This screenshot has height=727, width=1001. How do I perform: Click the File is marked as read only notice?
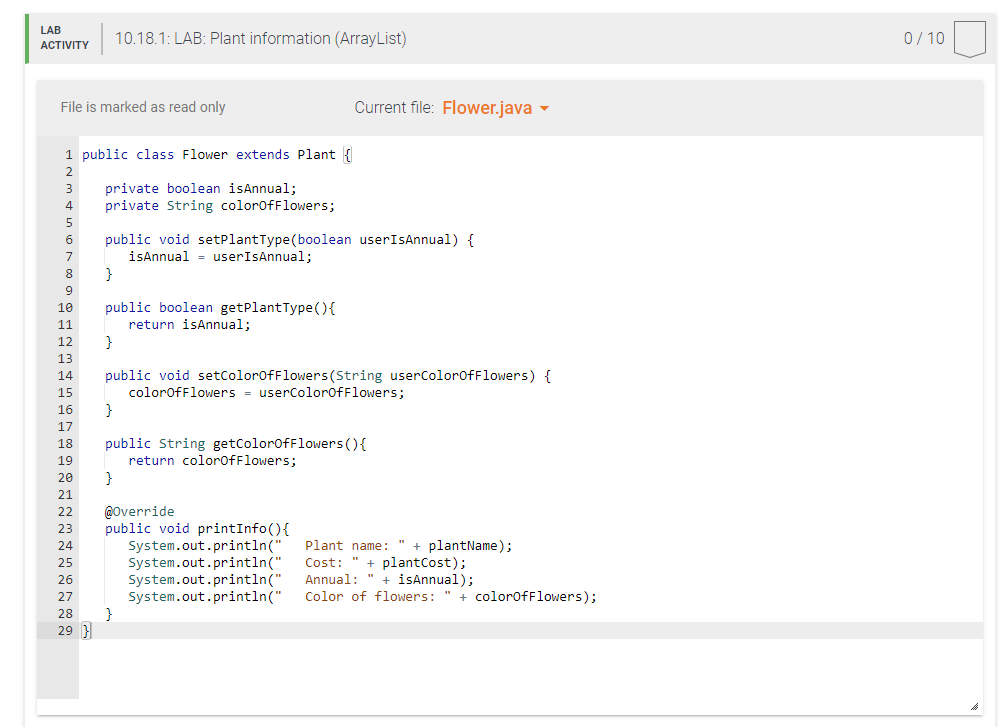pyautogui.click(x=144, y=106)
